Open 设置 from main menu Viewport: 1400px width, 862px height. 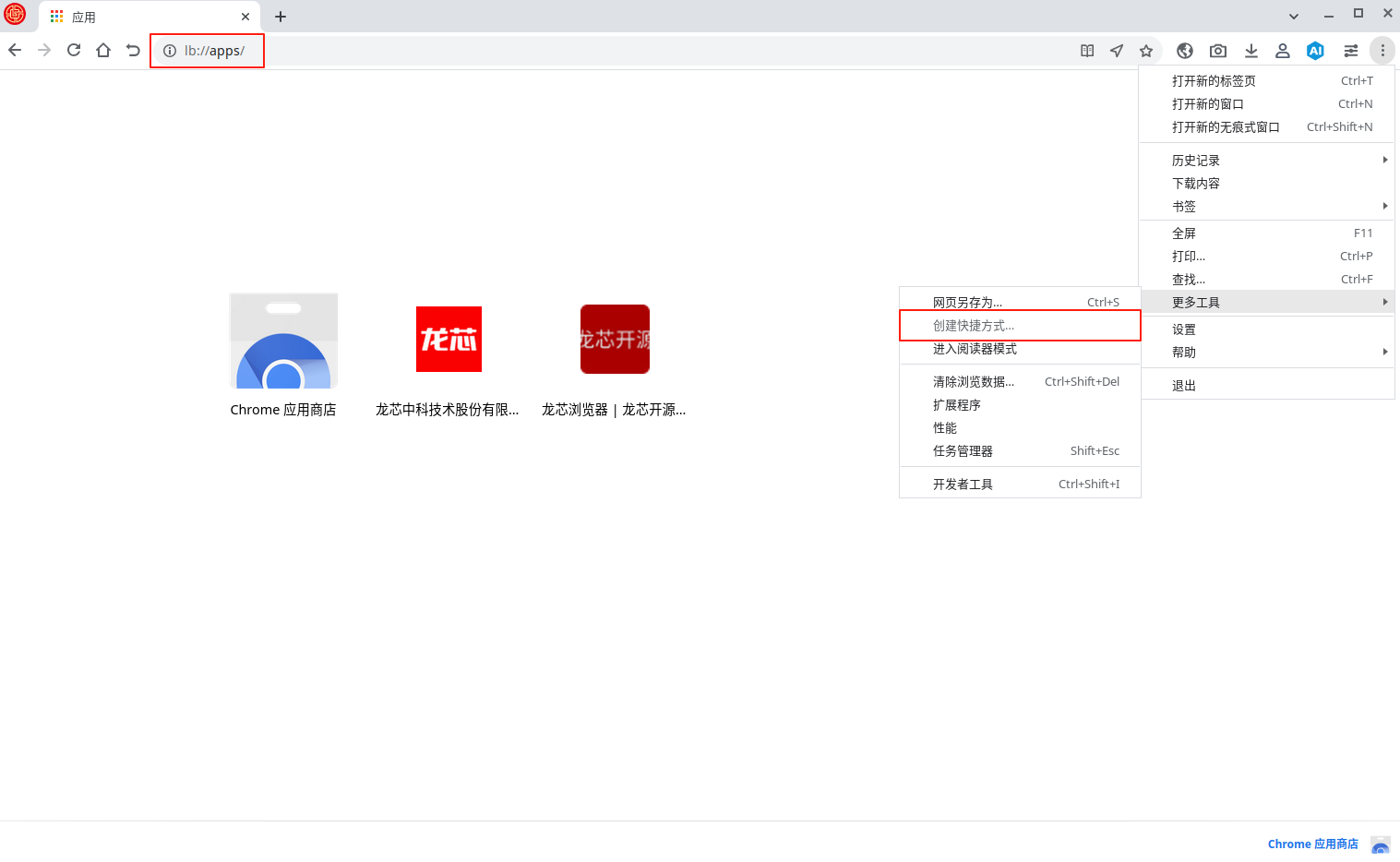pos(1268,329)
